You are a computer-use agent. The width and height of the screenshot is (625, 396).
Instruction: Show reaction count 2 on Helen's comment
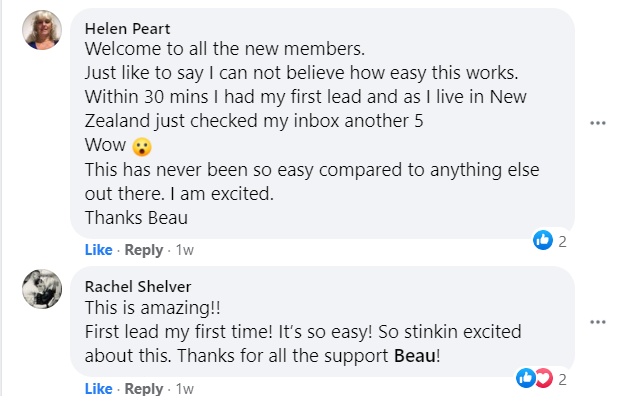(x=562, y=242)
